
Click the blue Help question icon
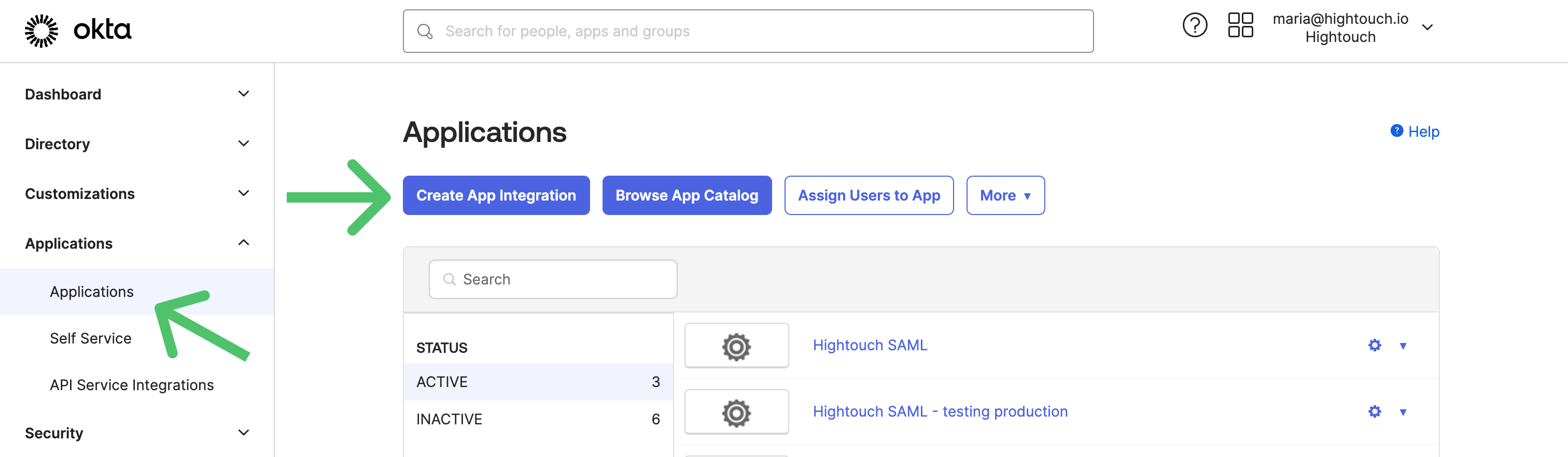tap(1396, 131)
